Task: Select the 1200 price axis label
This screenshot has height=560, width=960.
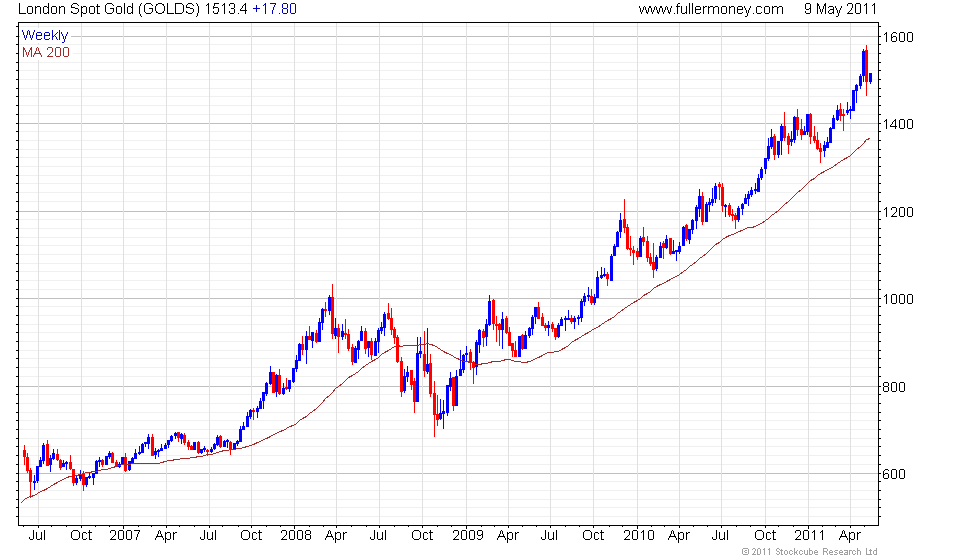Action: [x=898, y=212]
